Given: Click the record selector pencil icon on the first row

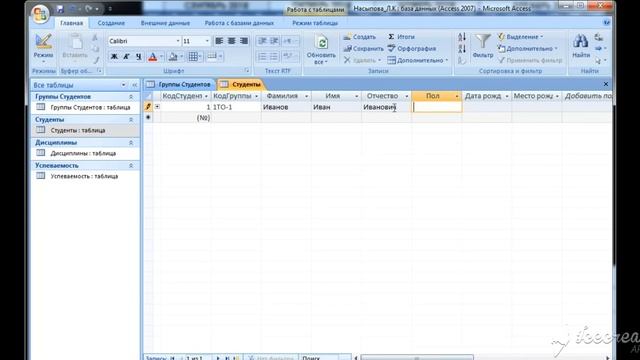Looking at the screenshot, I should 148,107.
